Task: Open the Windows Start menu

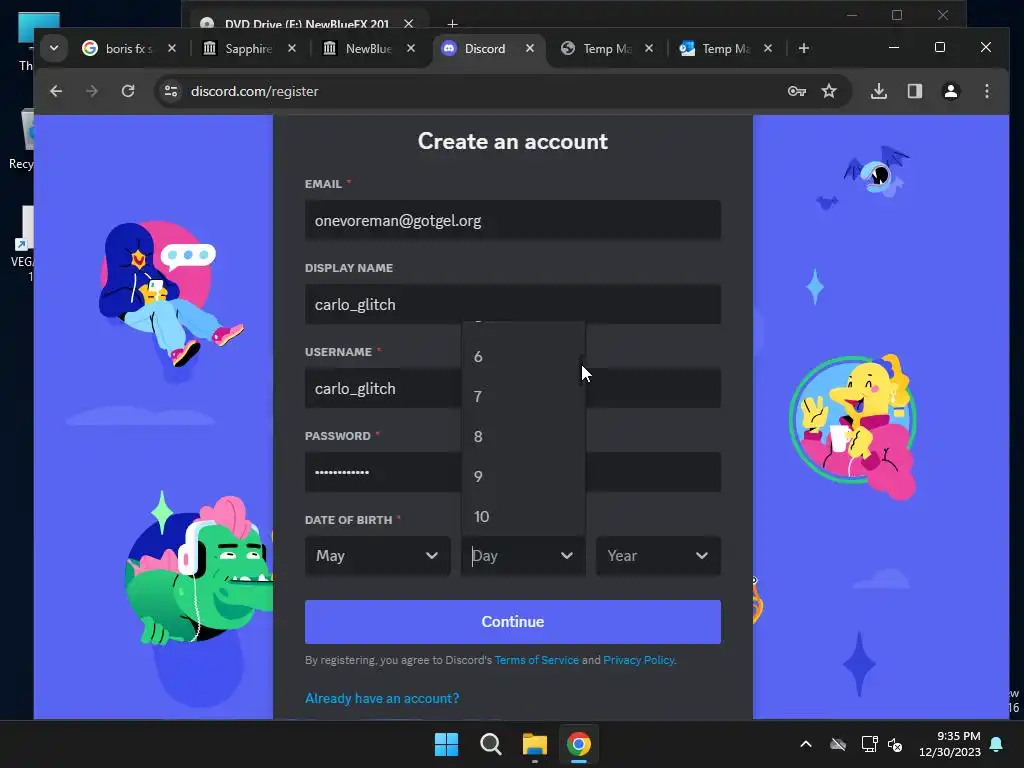Action: (x=447, y=744)
